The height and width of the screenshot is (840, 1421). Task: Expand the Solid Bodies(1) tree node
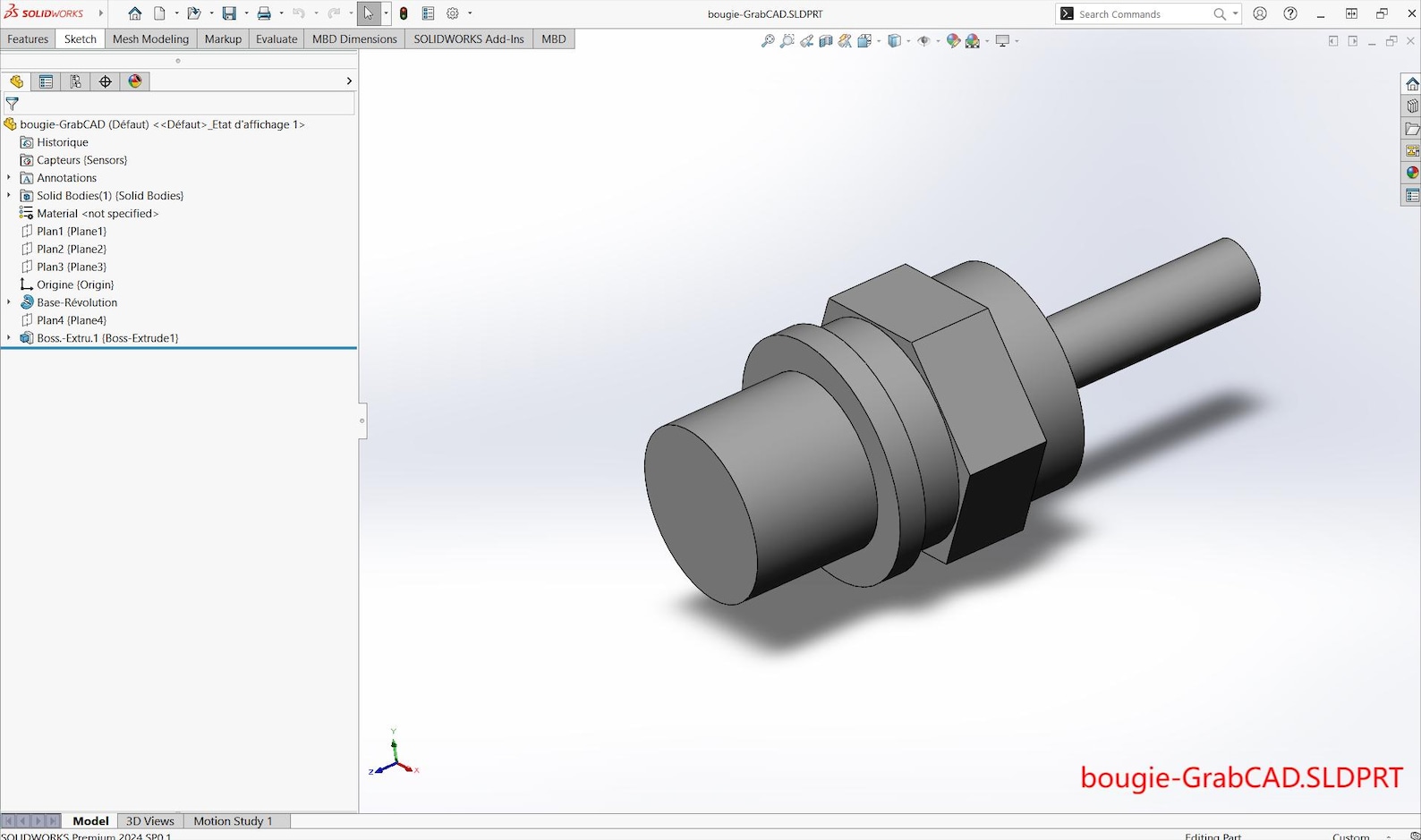(9, 196)
